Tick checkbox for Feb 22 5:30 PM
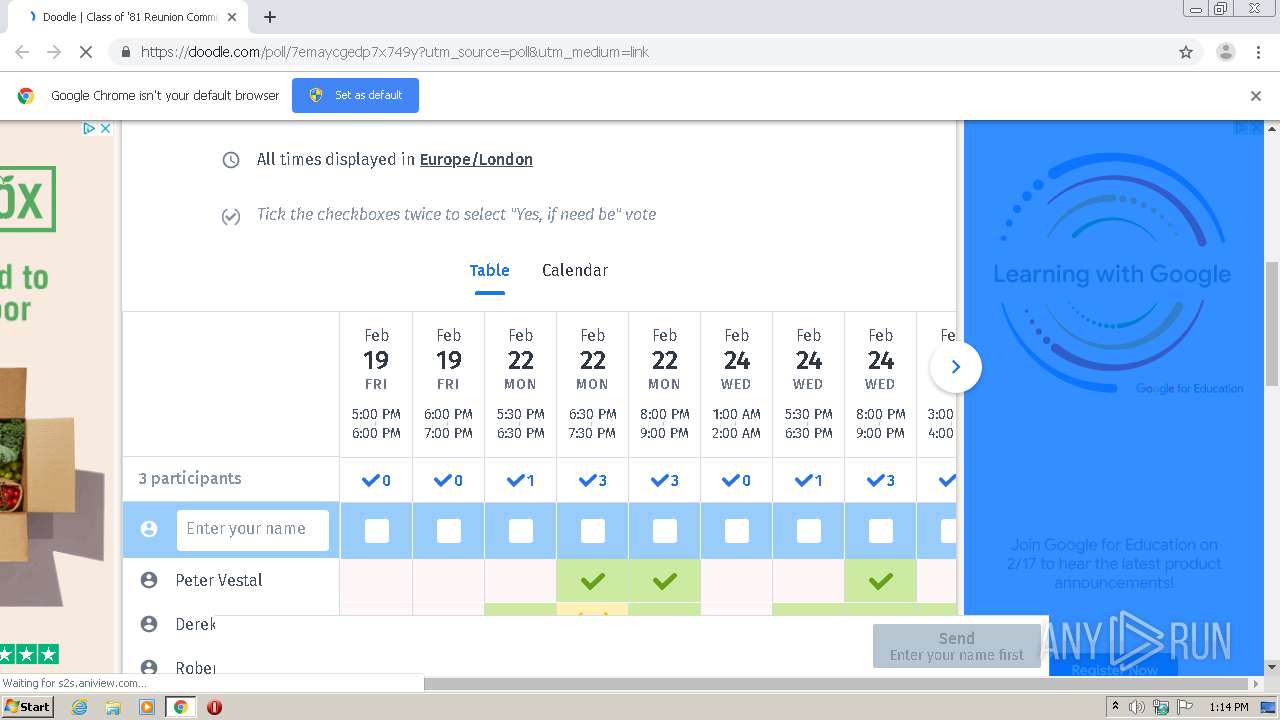The height and width of the screenshot is (720, 1280). click(x=521, y=531)
